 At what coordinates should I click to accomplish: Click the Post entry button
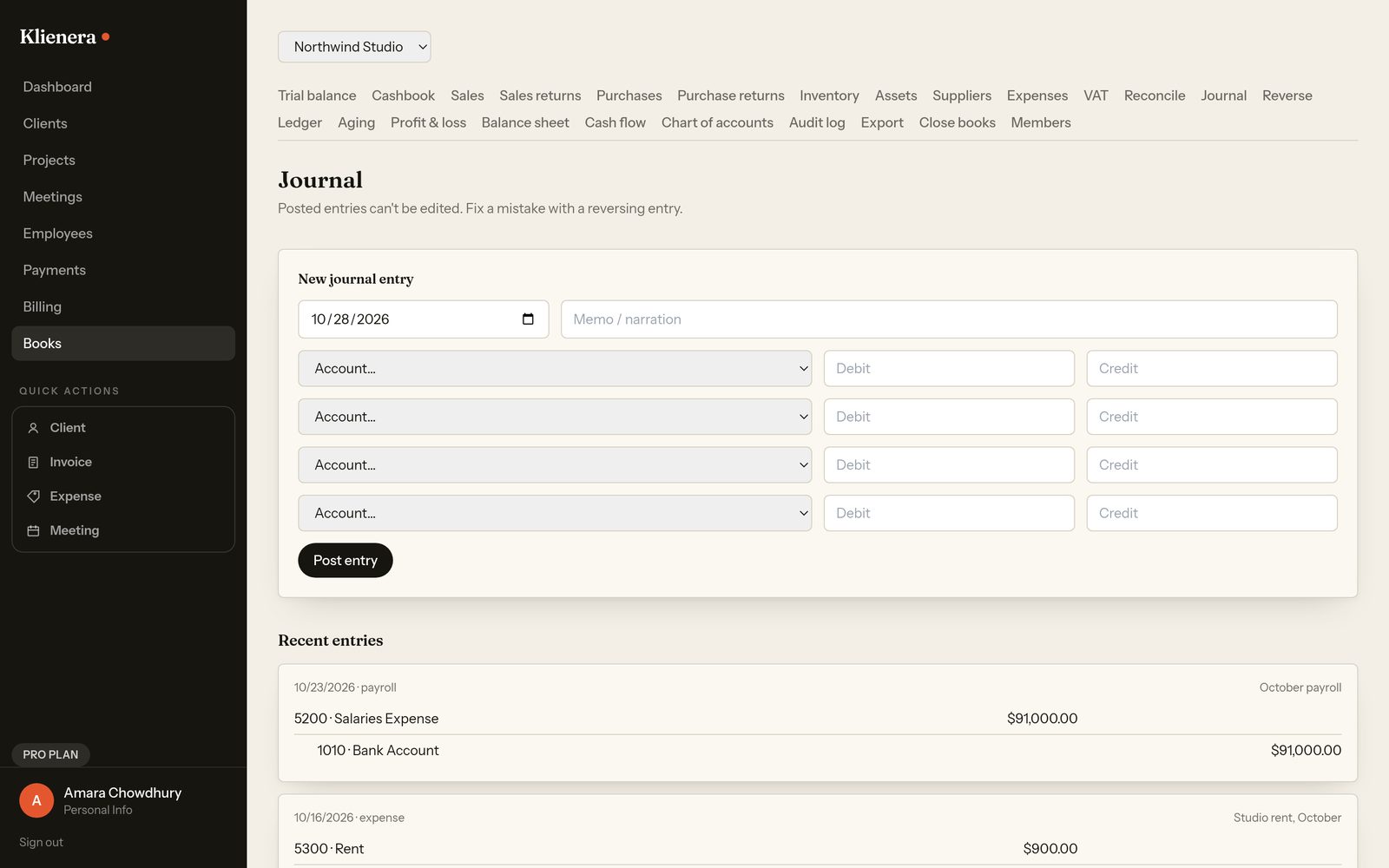click(x=346, y=561)
